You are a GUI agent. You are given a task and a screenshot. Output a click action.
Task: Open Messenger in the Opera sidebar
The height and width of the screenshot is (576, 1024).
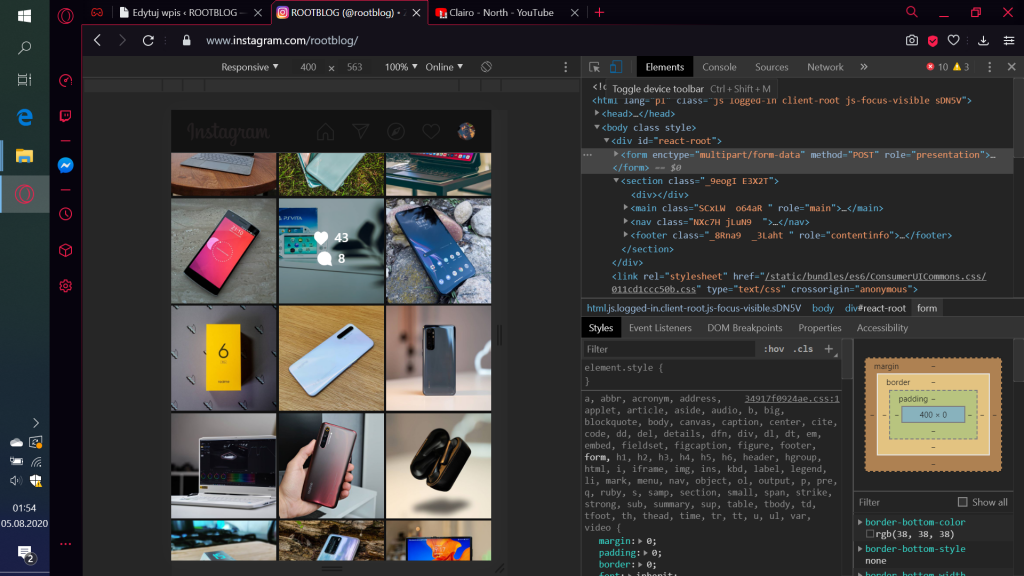coord(65,165)
